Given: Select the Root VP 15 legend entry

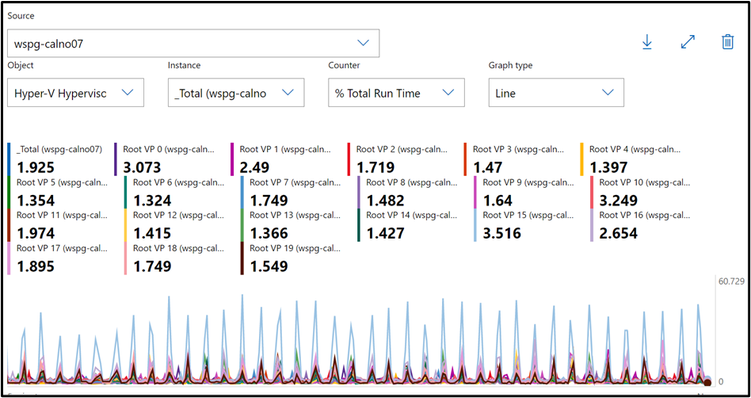Looking at the screenshot, I should (x=524, y=225).
